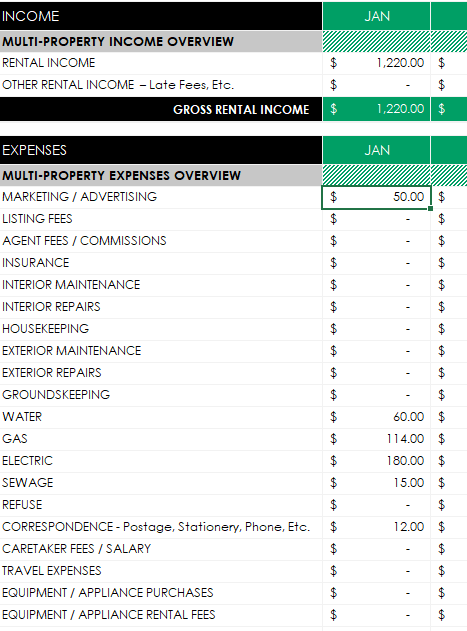This screenshot has width=467, height=631.
Task: Click the Correspondence January 12.00 cell
Action: click(376, 527)
